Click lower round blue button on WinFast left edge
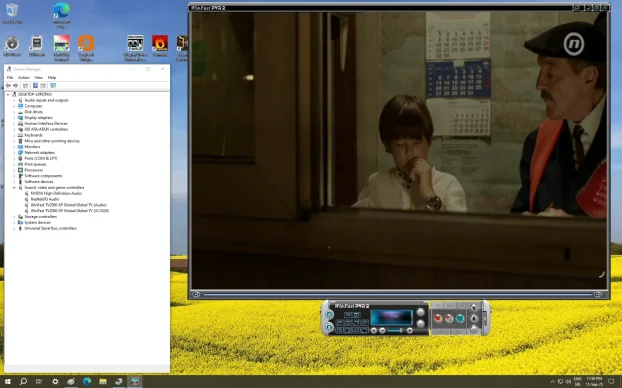The image size is (622, 388). point(329,327)
